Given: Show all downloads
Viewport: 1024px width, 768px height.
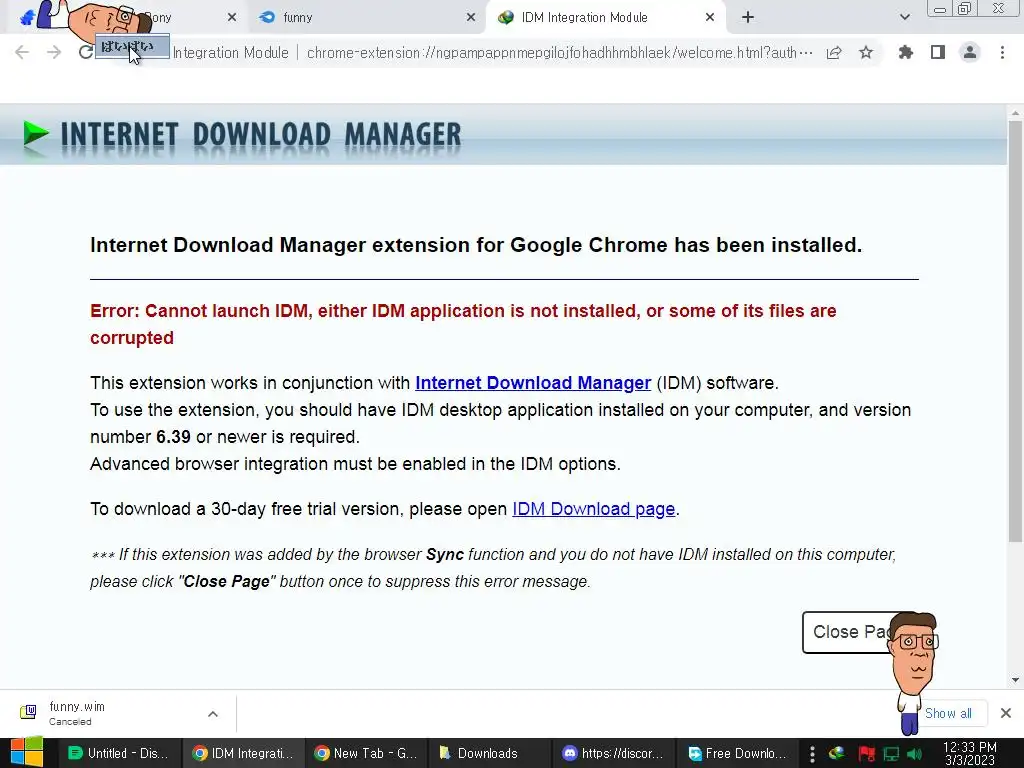Looking at the screenshot, I should point(948,713).
